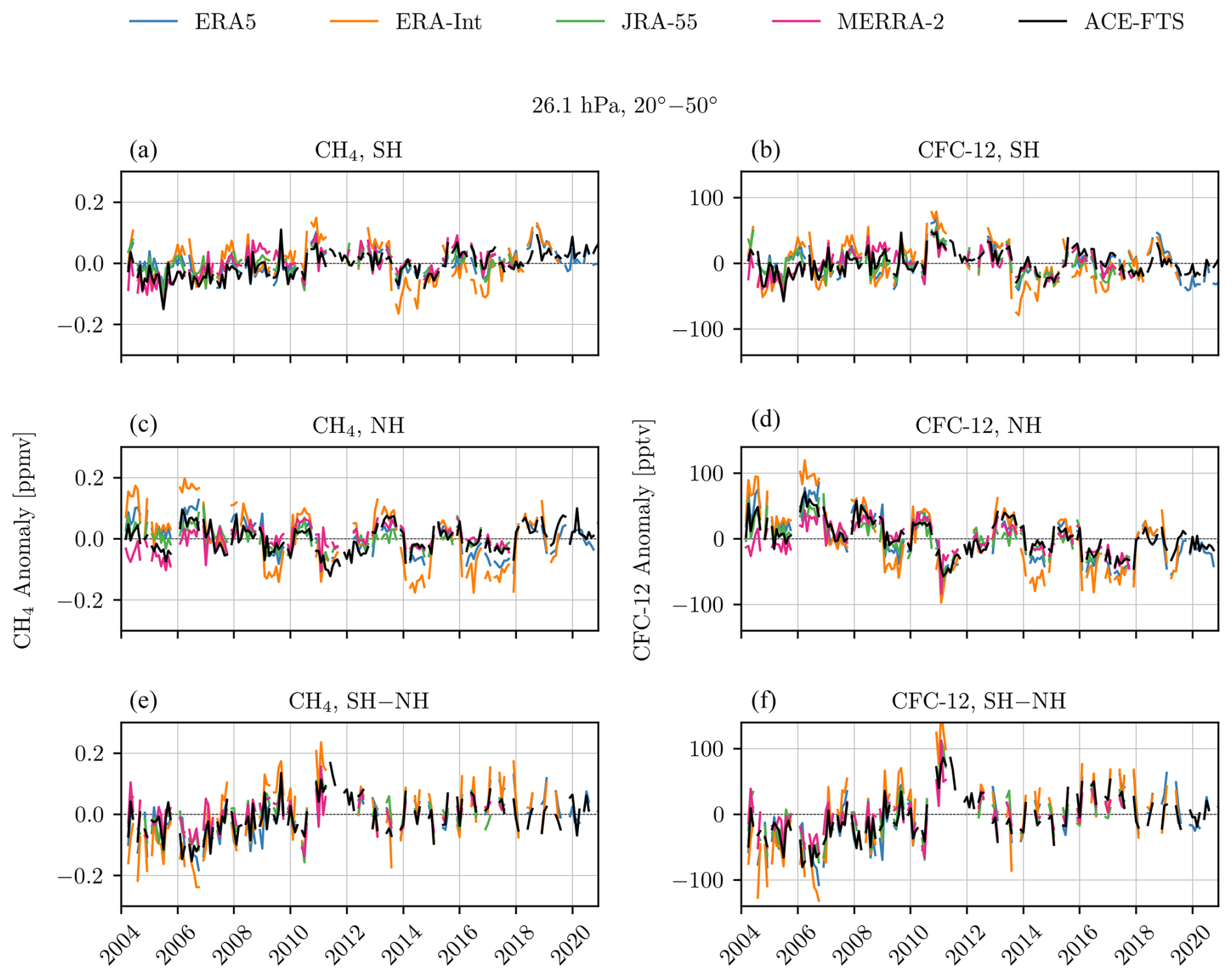The height and width of the screenshot is (978, 1232).
Task: Click the CFC-12, SH−NH panel title
Action: tap(978, 701)
